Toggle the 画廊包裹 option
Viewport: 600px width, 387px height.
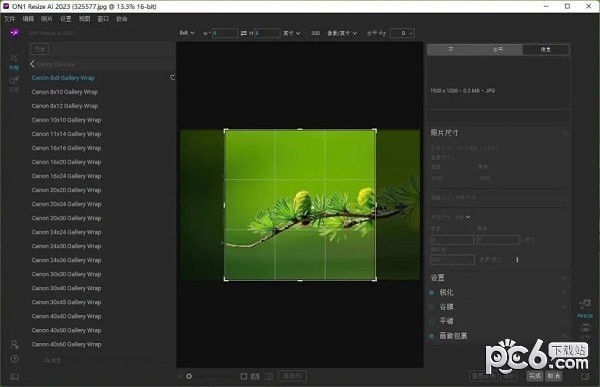tap(432, 336)
